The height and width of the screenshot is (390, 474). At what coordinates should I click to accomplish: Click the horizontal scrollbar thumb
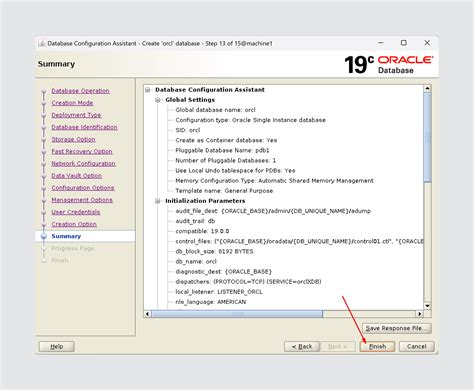[237, 314]
